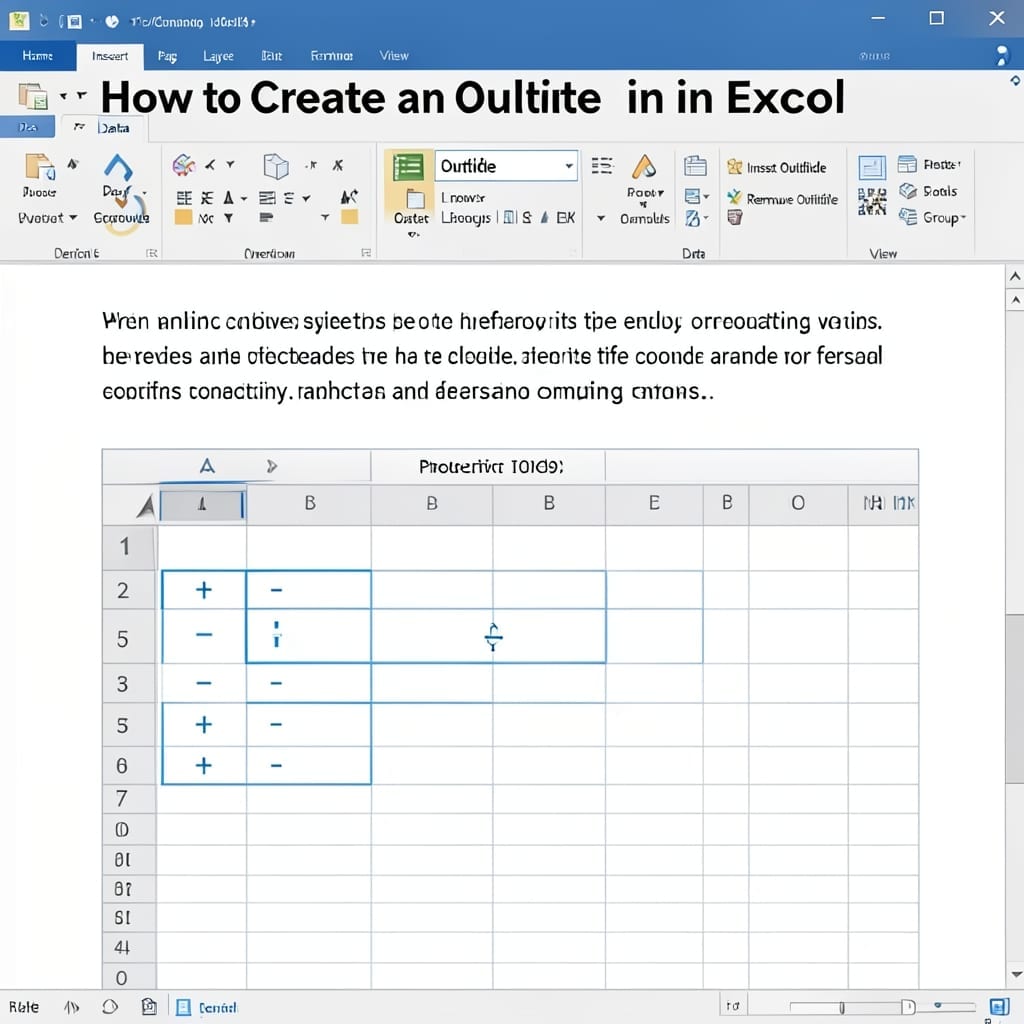1024x1024 pixels.
Task: Click the list lines icon beside Outline box
Action: coord(602,166)
